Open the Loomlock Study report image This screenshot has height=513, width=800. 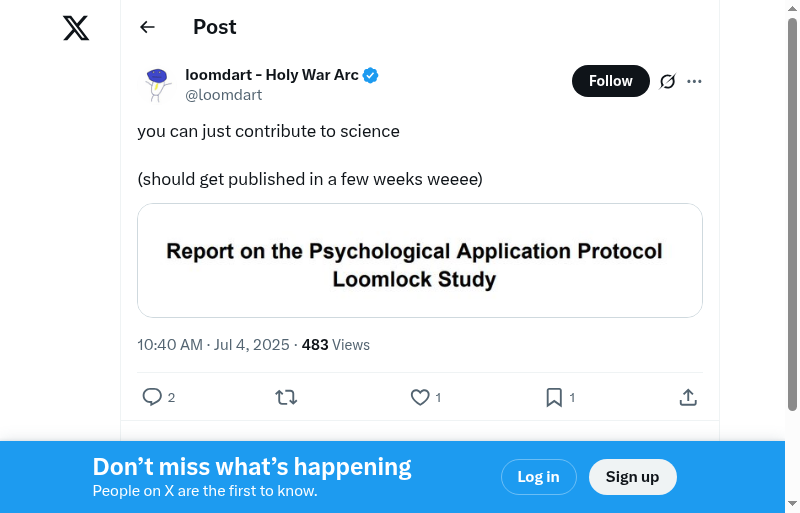coord(420,260)
